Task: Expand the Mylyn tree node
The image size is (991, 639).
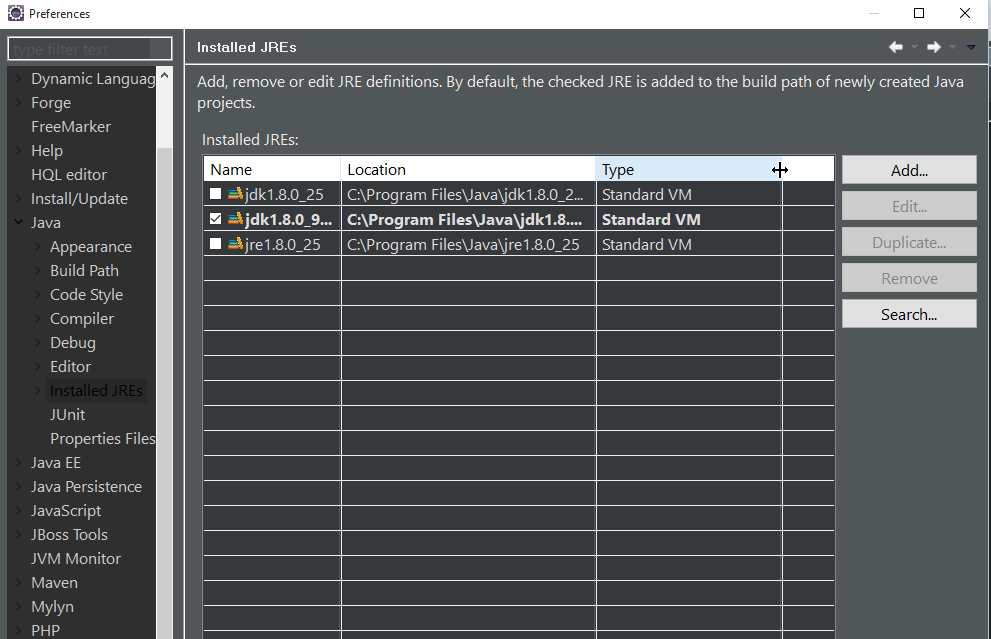Action: [x=18, y=607]
